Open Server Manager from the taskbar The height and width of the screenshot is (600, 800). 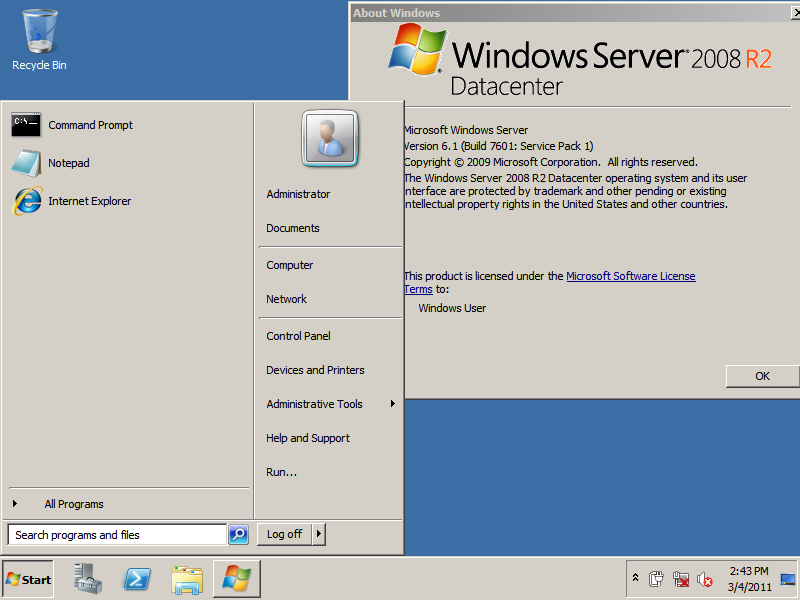coord(88,579)
